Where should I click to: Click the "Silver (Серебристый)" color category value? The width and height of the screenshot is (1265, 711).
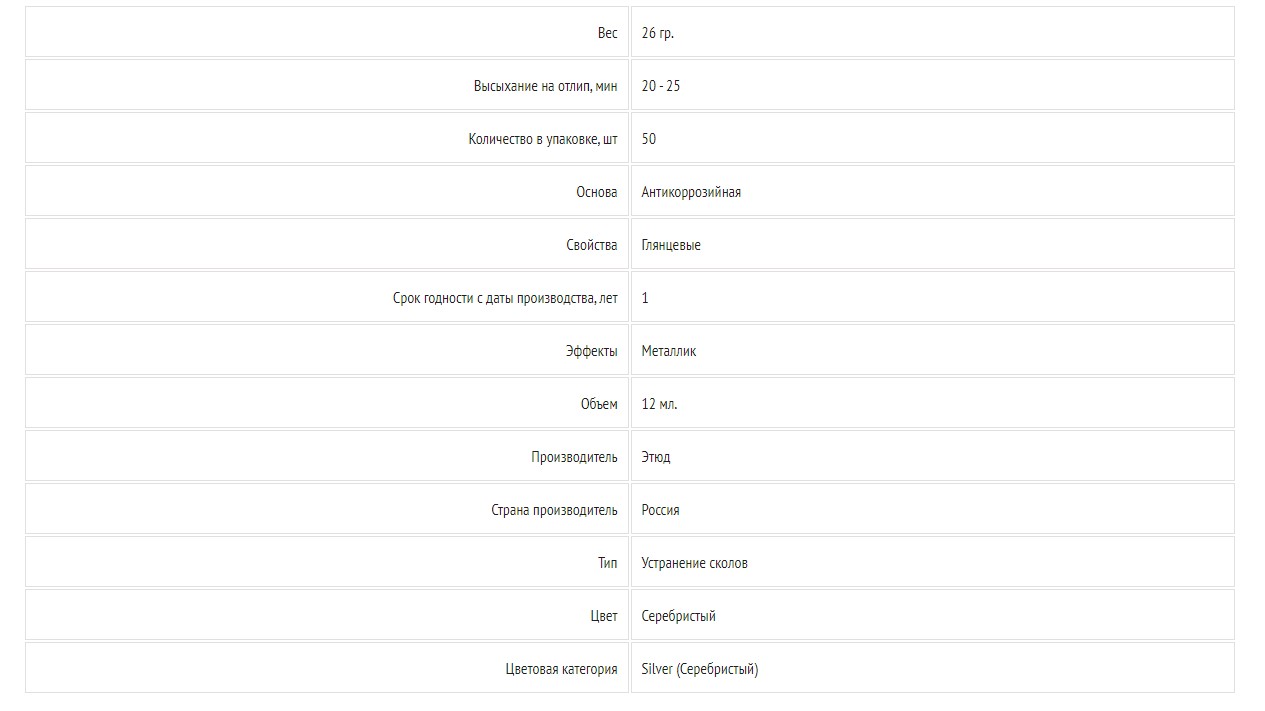tap(699, 669)
